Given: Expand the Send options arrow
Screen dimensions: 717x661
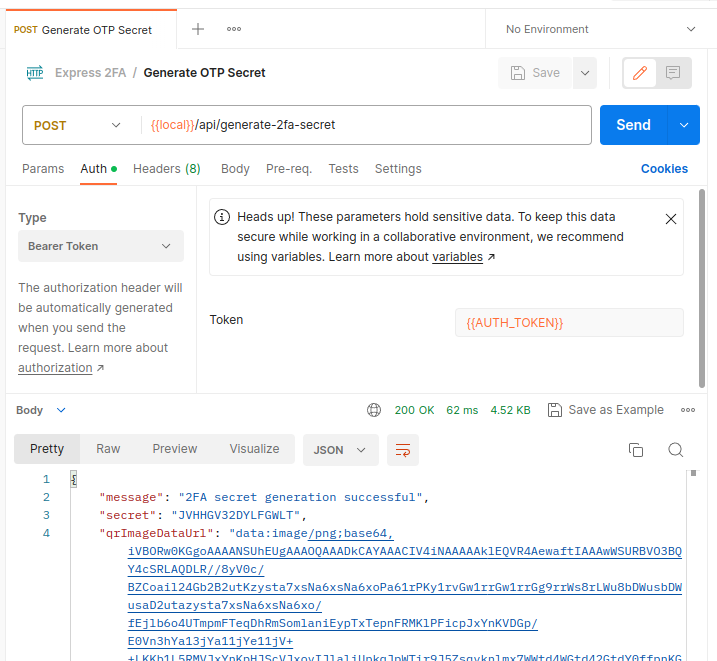Looking at the screenshot, I should point(684,125).
